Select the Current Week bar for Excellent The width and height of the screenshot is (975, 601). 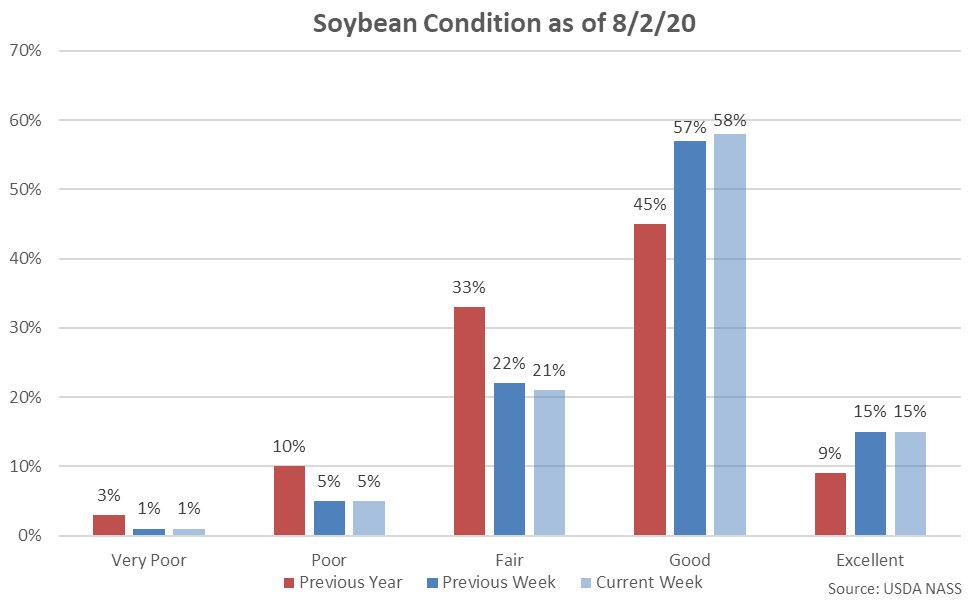click(910, 484)
